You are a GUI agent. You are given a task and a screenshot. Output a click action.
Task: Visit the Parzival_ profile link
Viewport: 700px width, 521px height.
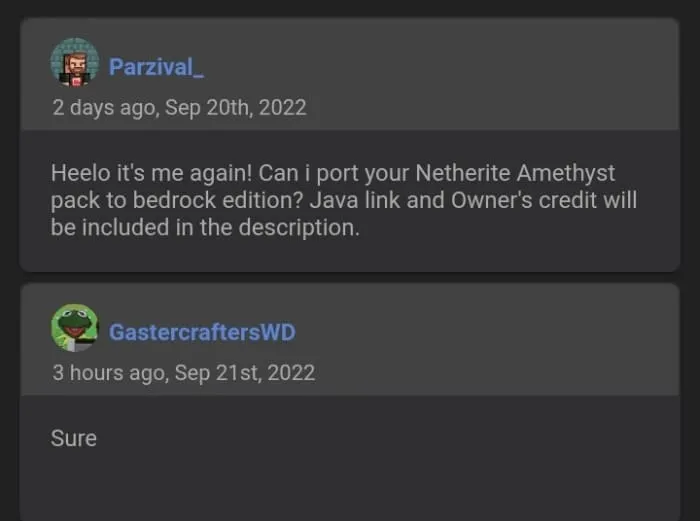tap(156, 67)
